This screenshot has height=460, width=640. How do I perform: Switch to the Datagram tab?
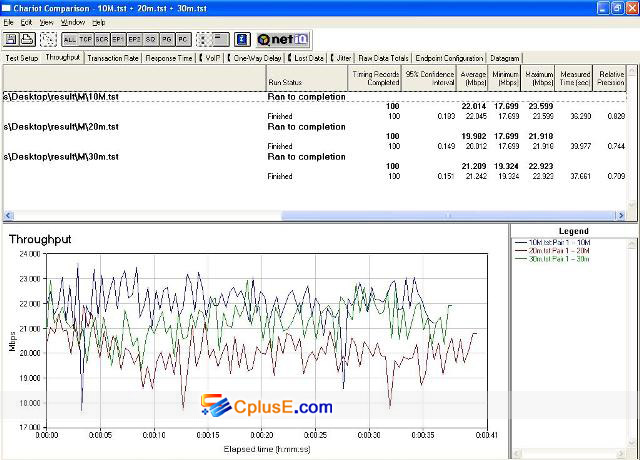[x=504, y=58]
